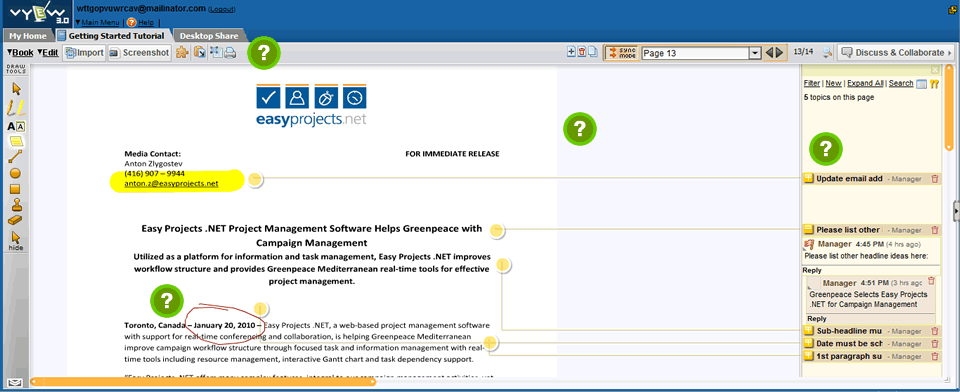Select the rectangle shape tool
This screenshot has width=960, height=392.
pyautogui.click(x=16, y=189)
